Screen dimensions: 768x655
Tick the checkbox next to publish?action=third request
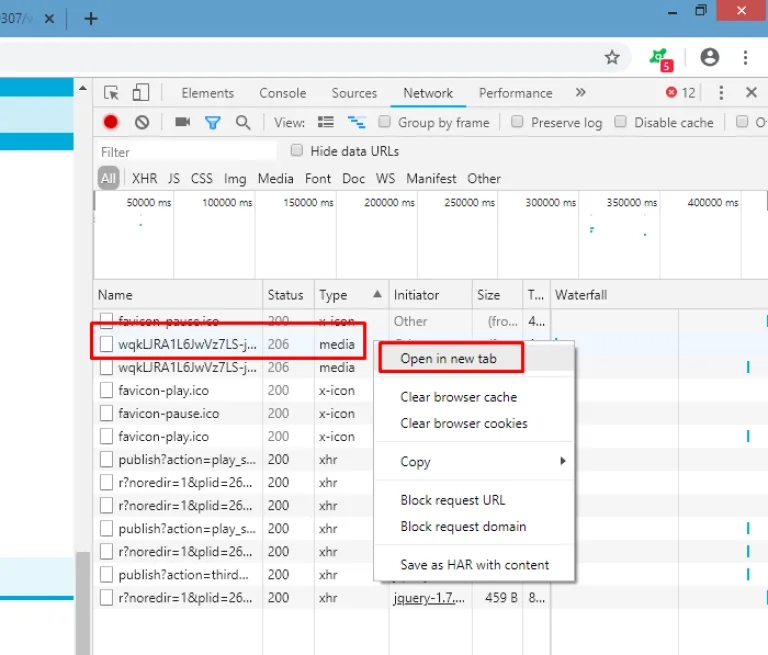coord(106,574)
